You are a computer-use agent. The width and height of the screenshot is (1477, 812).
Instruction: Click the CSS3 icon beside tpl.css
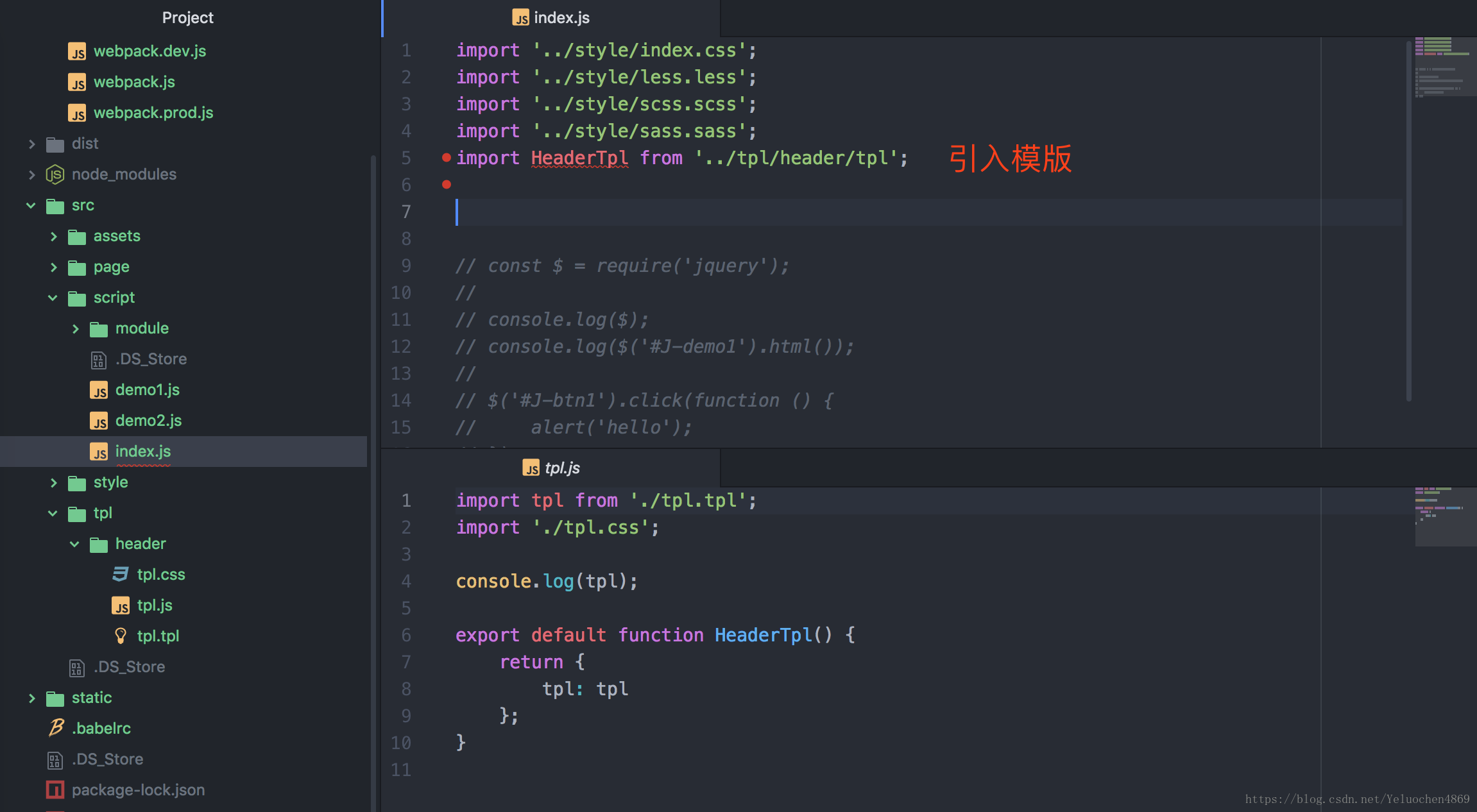coord(121,574)
